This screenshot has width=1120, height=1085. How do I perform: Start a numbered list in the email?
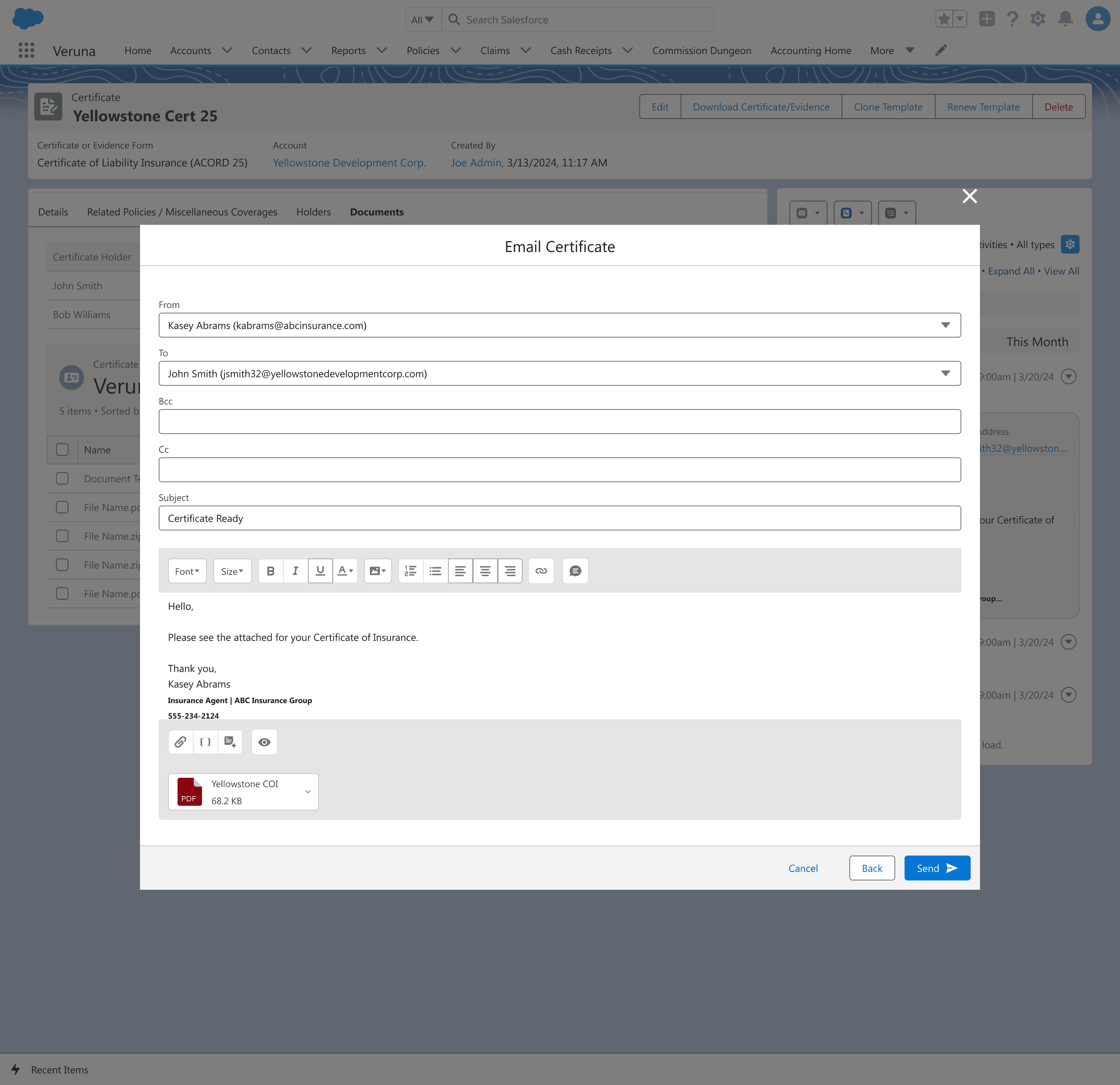[411, 571]
